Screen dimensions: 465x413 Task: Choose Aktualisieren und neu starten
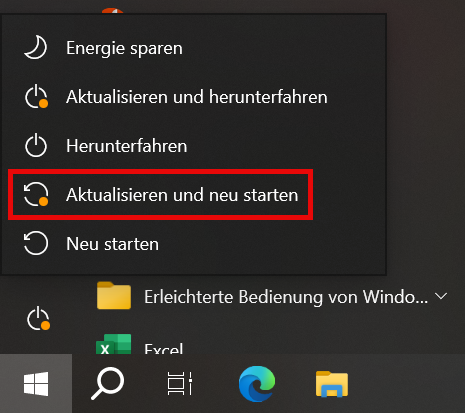[x=194, y=195]
